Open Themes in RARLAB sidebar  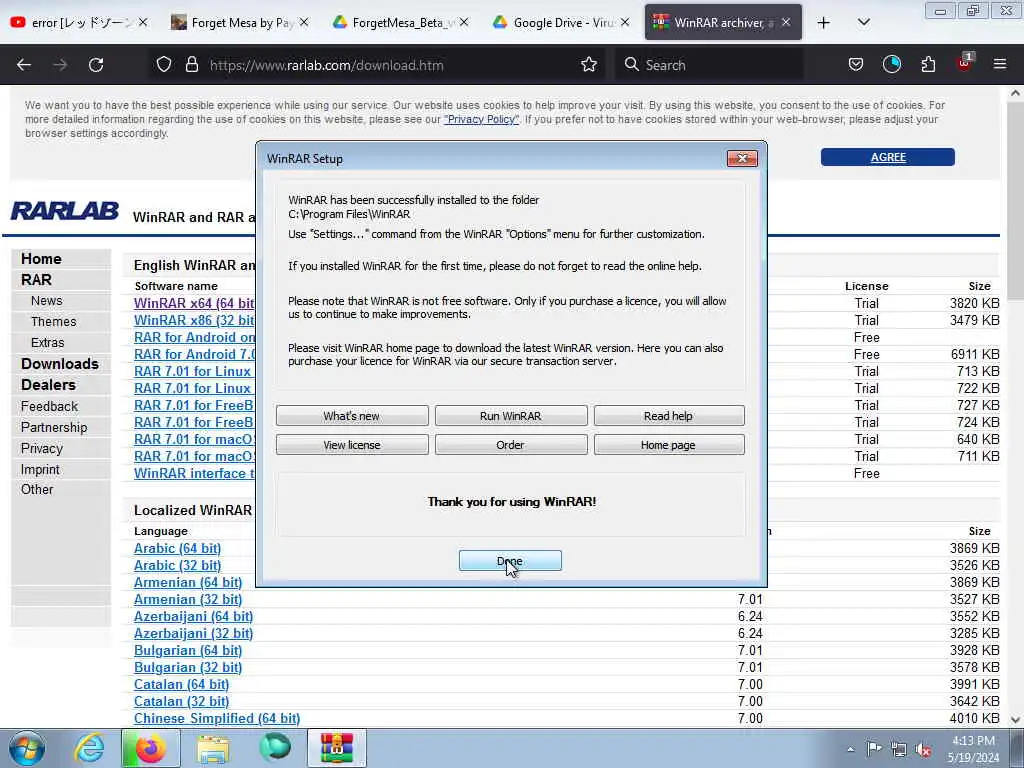[54, 321]
